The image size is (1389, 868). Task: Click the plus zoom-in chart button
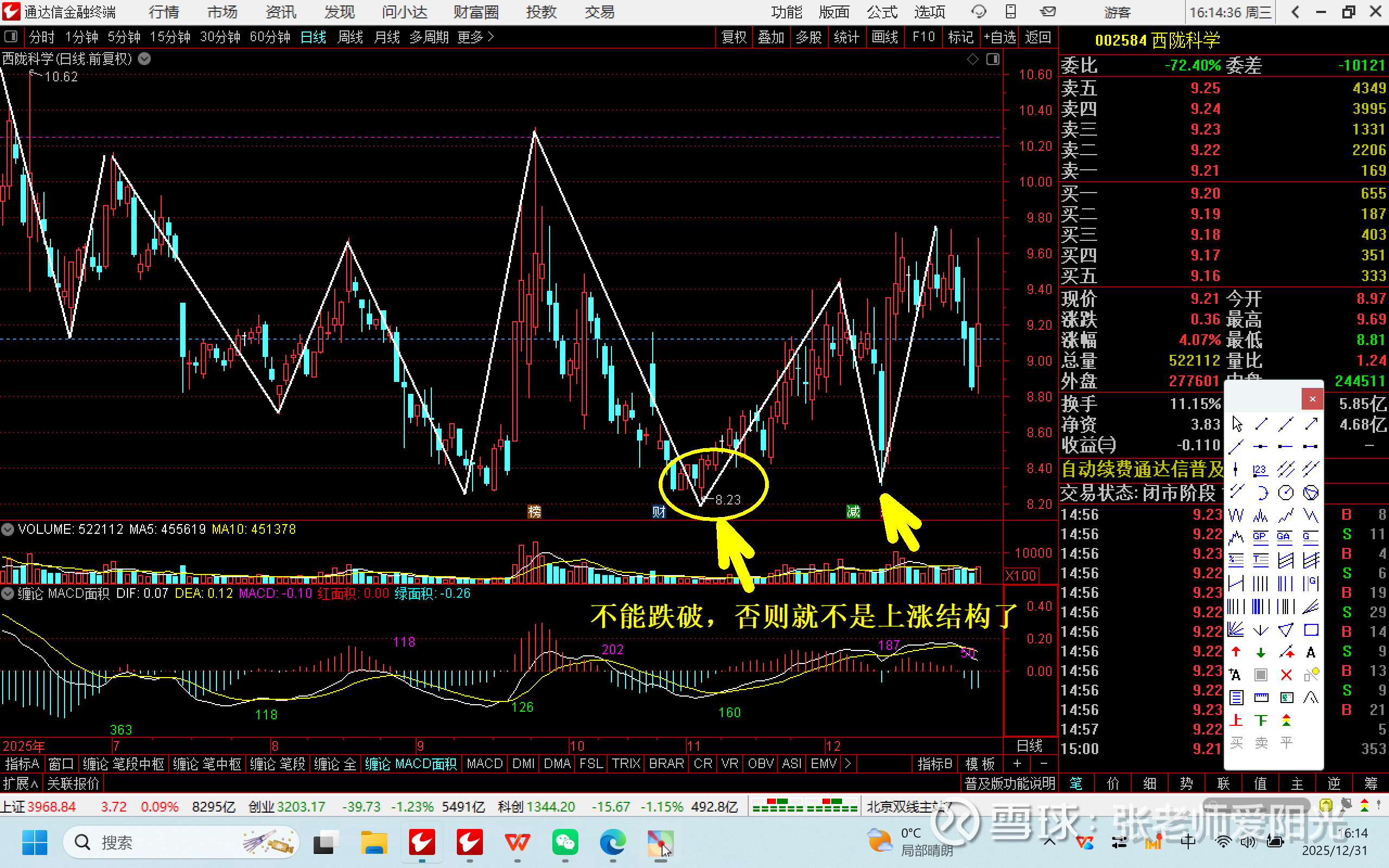1017,763
